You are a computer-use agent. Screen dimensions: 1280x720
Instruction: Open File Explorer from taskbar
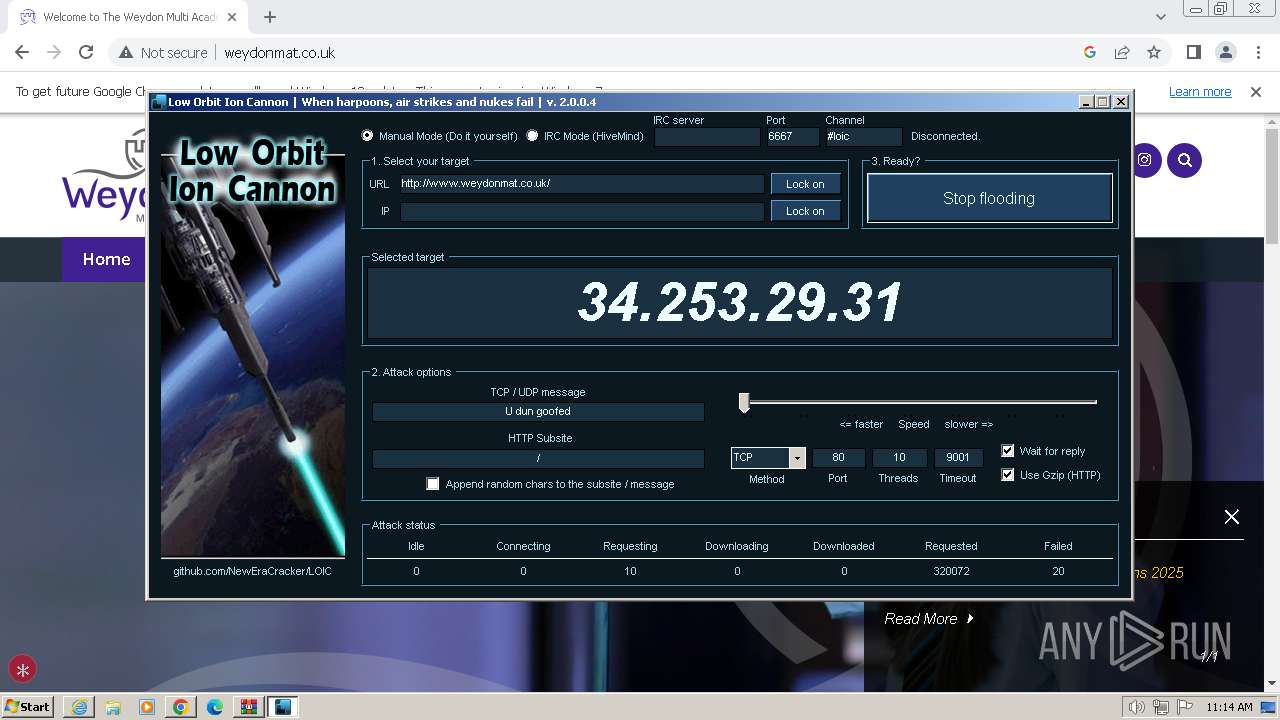(112, 707)
